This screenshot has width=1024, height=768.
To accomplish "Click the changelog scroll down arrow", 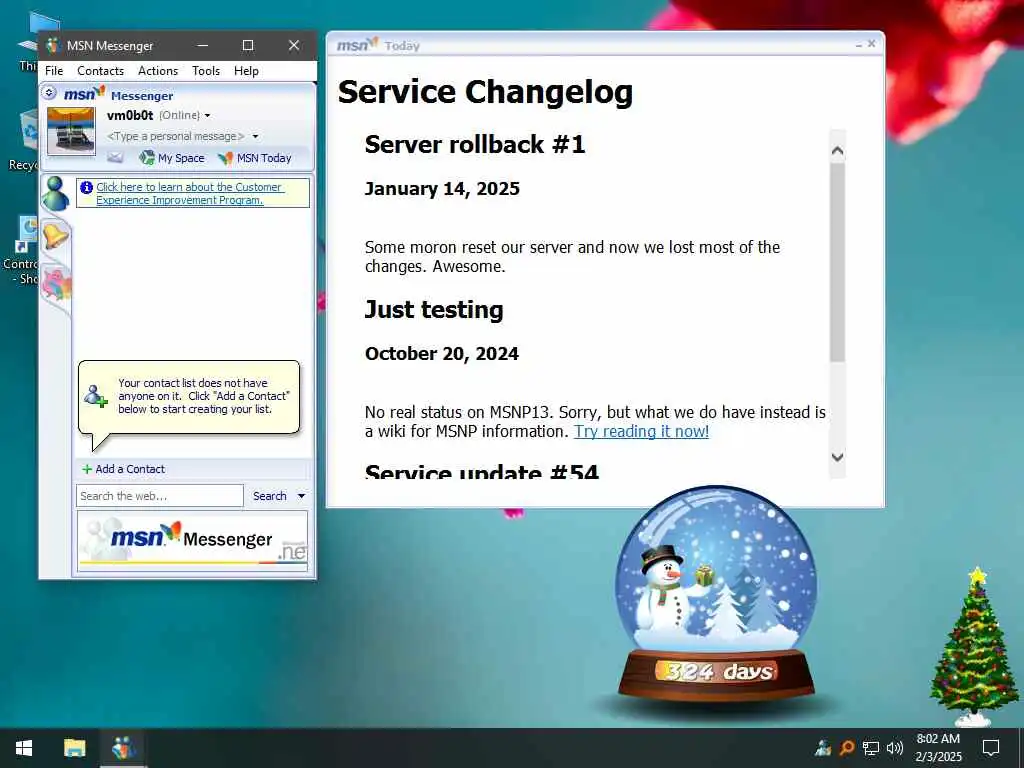I will (x=837, y=457).
